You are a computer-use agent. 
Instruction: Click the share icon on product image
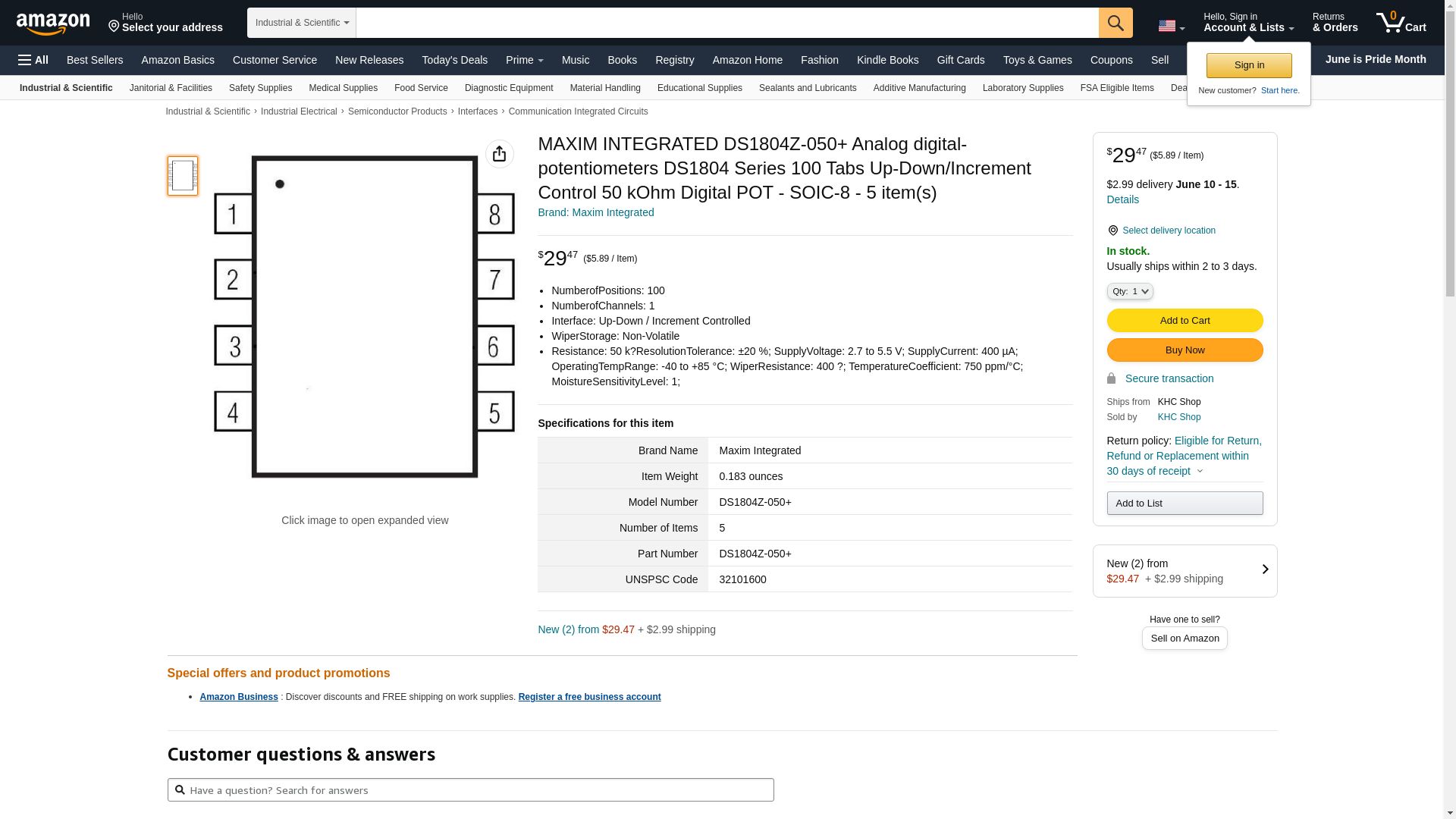tap(499, 154)
